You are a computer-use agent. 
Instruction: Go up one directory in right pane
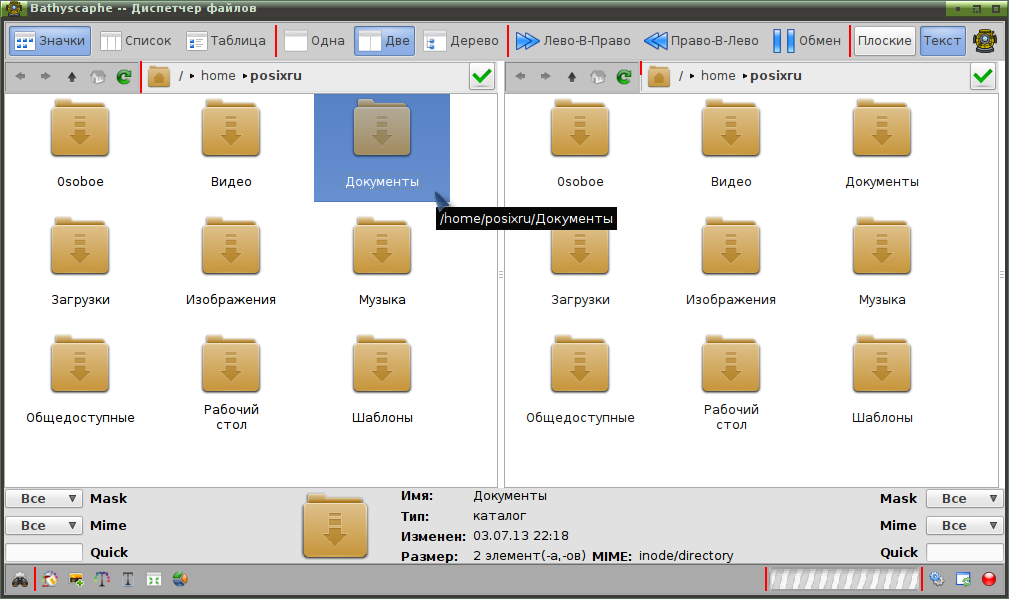coord(571,77)
